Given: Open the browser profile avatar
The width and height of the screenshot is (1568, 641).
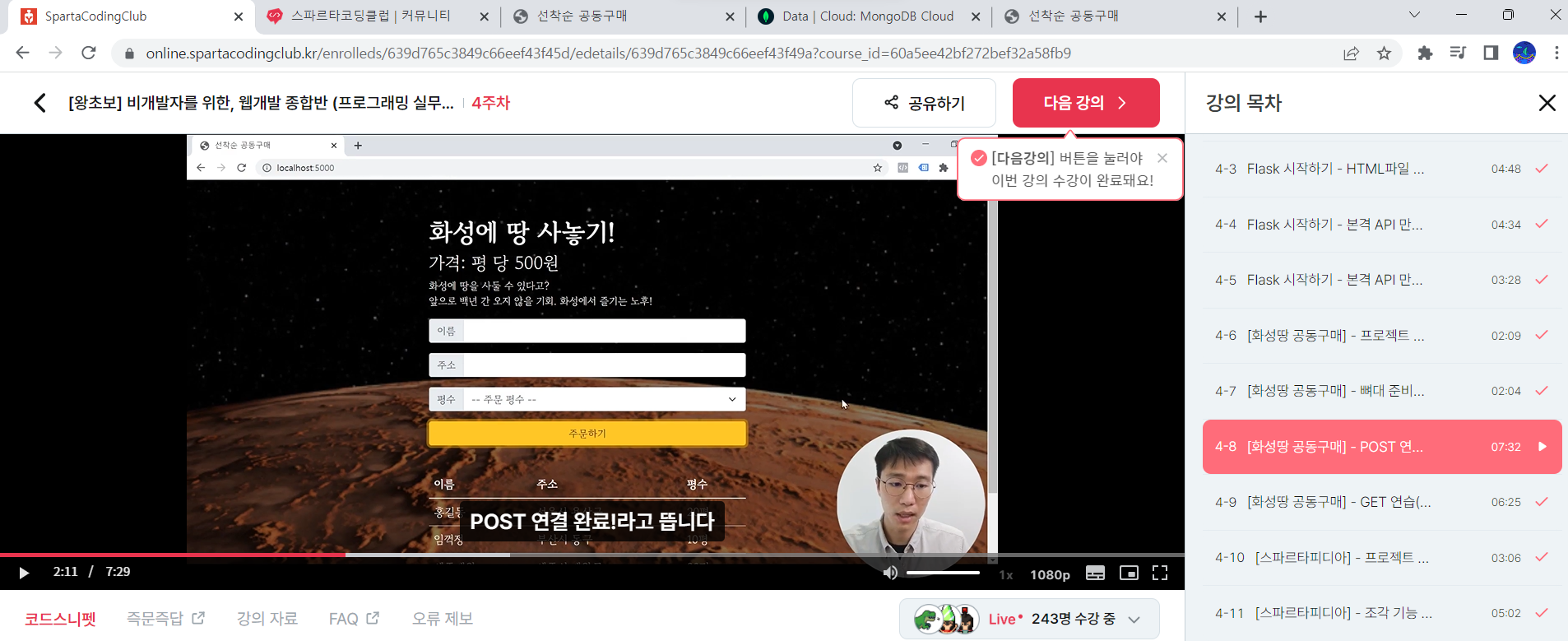Looking at the screenshot, I should pos(1524,53).
